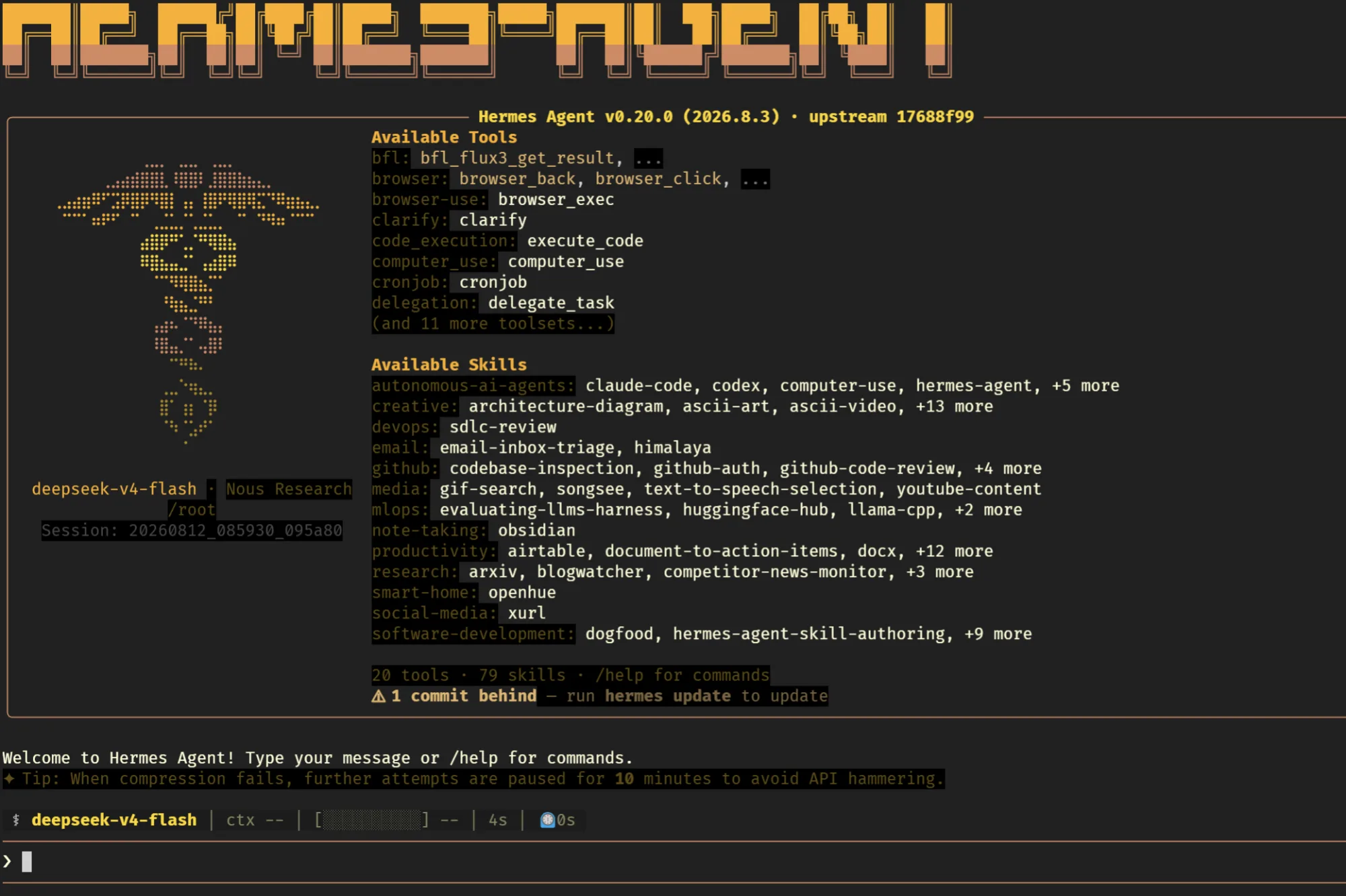This screenshot has height=896, width=1346.
Task: Click the dotted caduceus ASCII logo
Action: [188, 303]
